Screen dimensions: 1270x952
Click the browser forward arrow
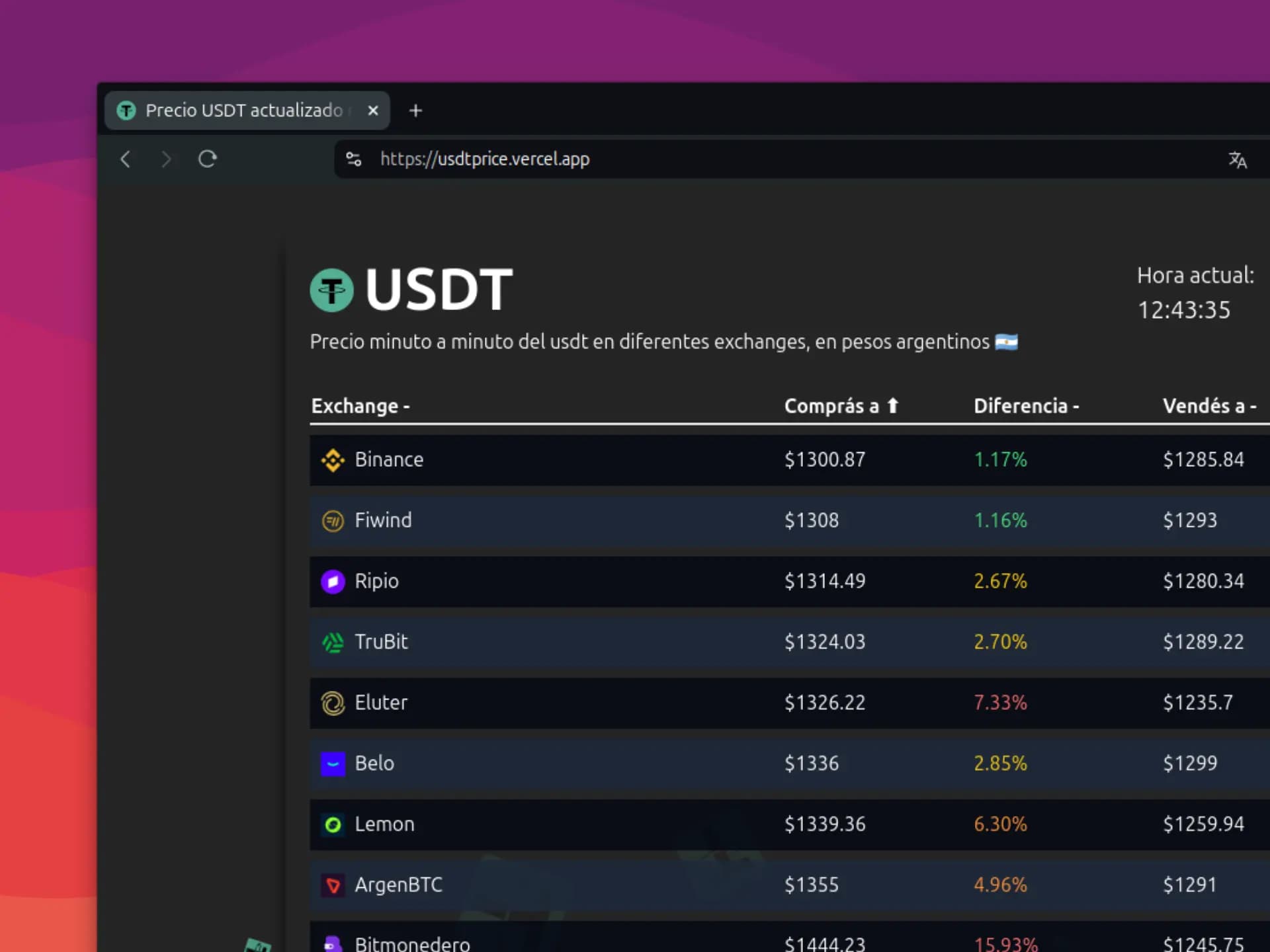pyautogui.click(x=166, y=159)
